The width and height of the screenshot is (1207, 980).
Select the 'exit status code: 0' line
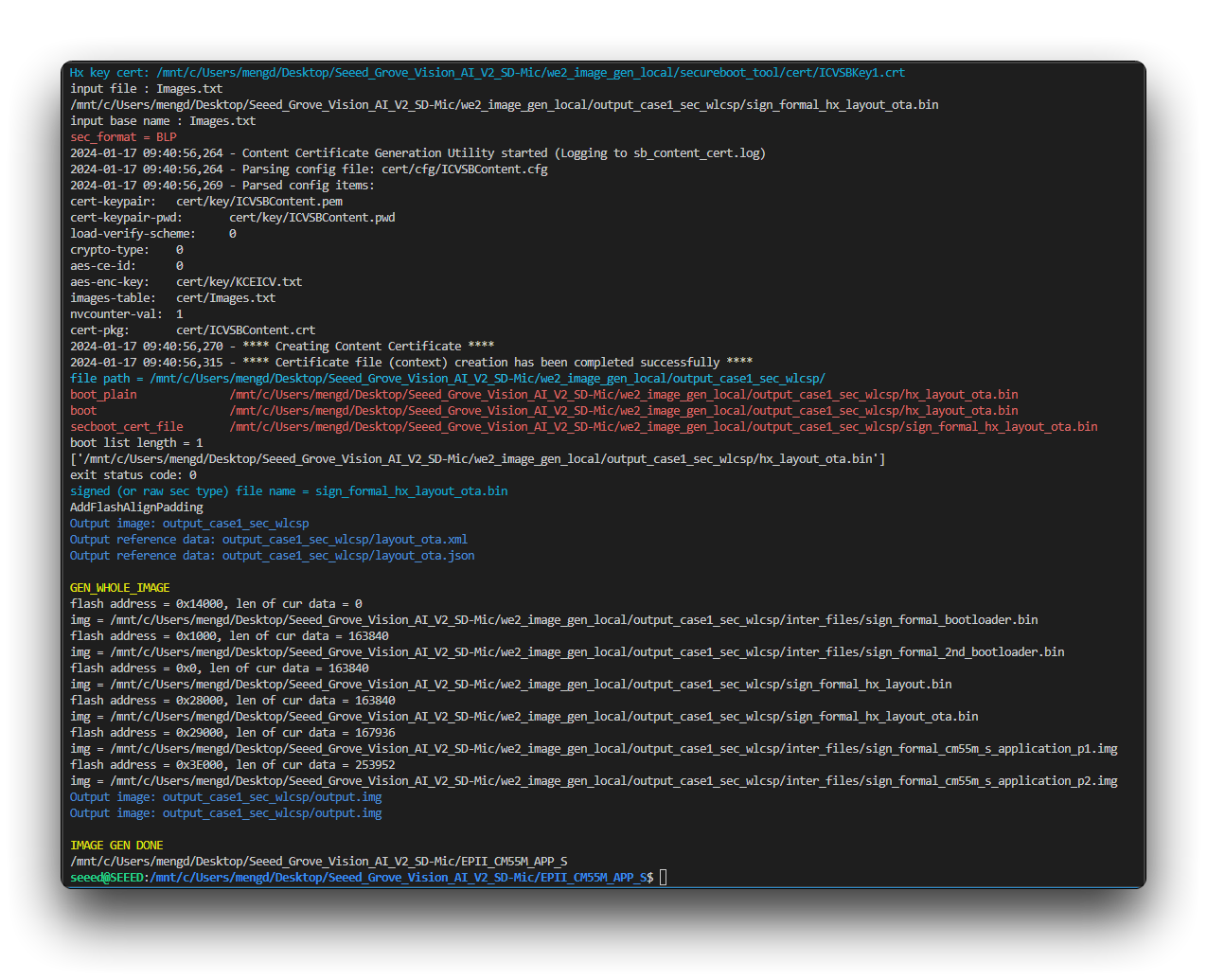pyautogui.click(x=133, y=475)
